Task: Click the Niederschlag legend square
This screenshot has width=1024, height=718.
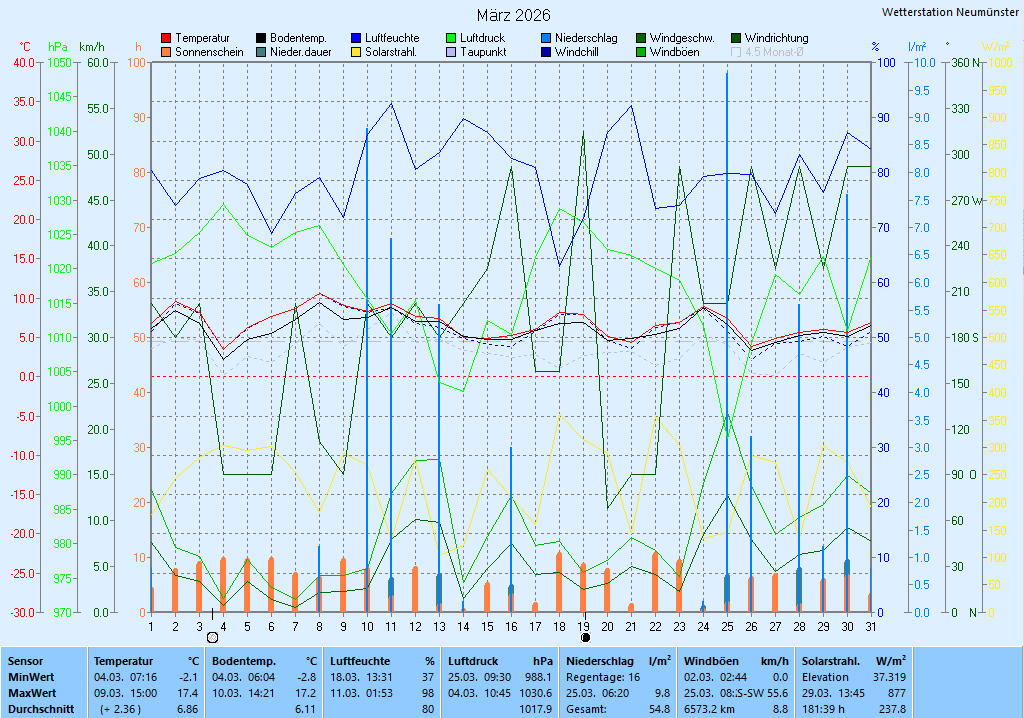Action: (x=546, y=38)
